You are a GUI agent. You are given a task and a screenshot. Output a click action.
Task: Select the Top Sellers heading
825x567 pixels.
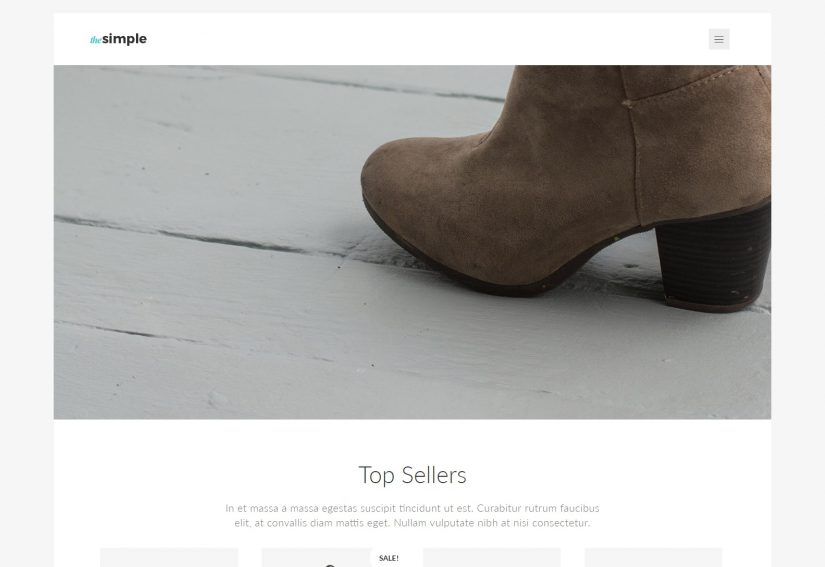412,475
